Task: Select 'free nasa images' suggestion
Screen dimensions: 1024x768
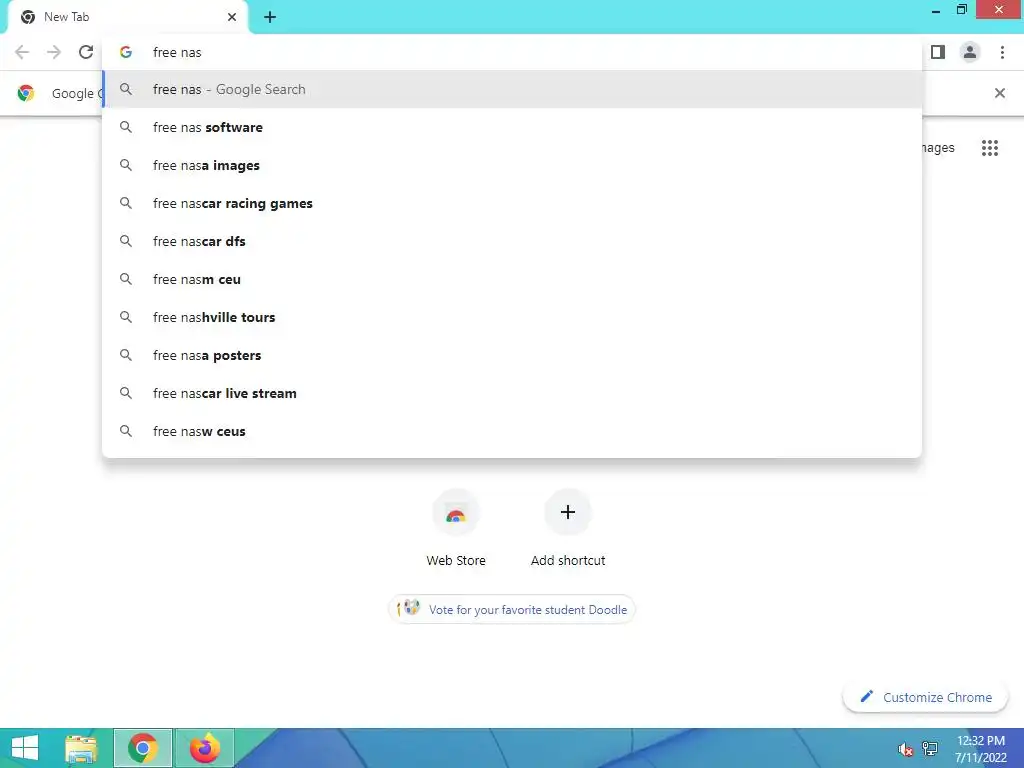Action: click(x=512, y=165)
